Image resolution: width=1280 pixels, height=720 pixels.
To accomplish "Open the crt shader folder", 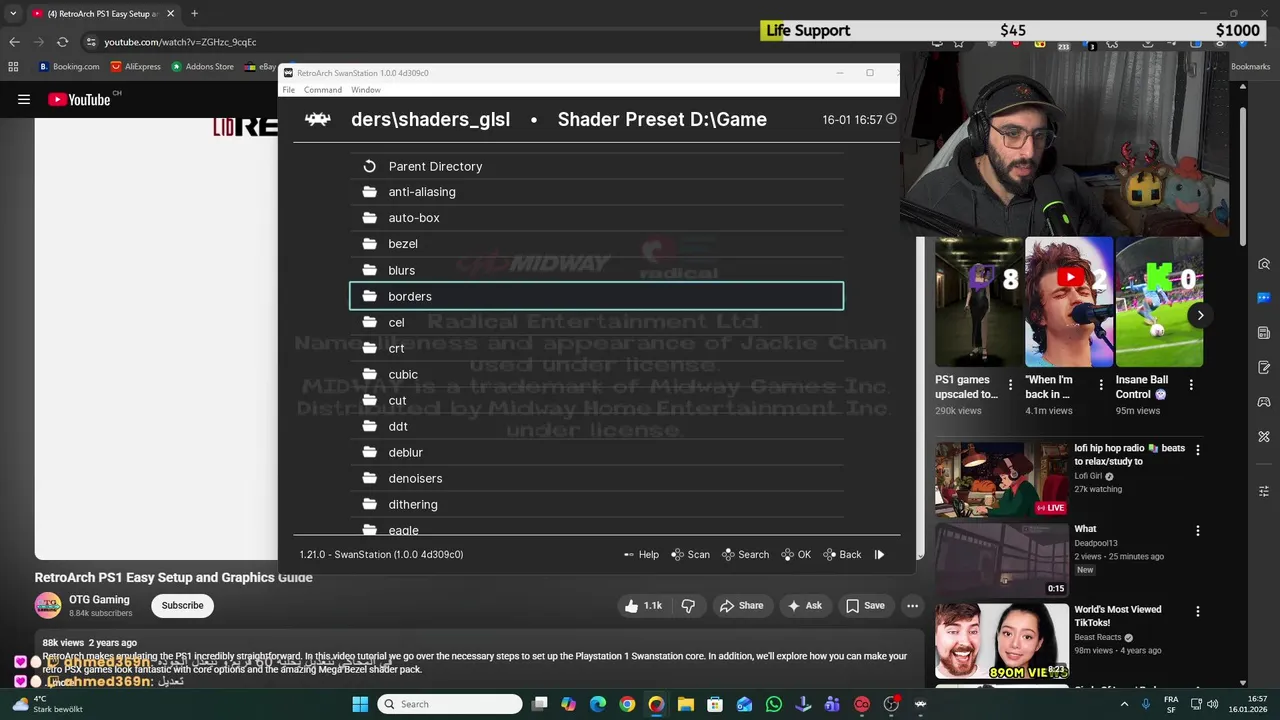I will (596, 348).
